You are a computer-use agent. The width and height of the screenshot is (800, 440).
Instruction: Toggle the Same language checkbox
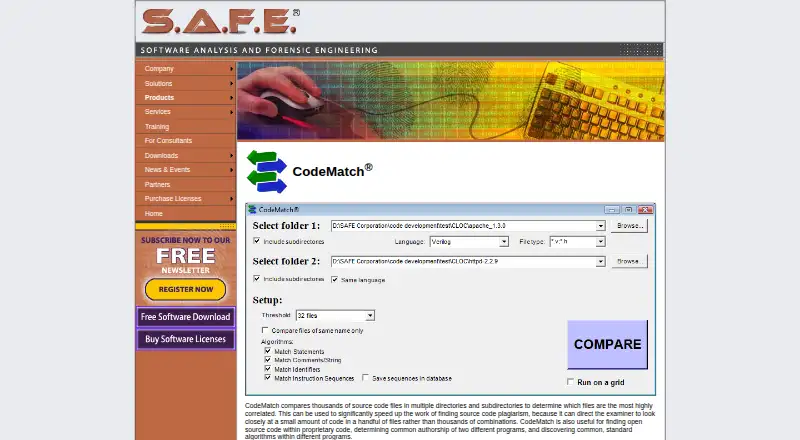coord(335,280)
